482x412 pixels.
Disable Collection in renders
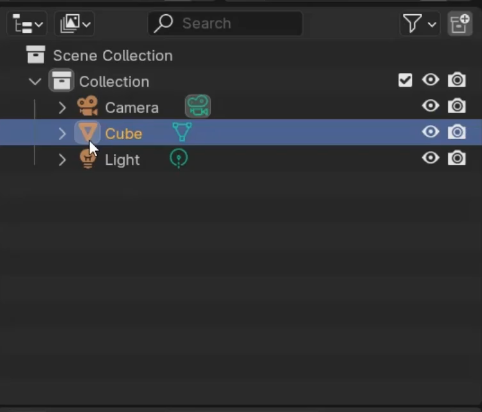[x=457, y=80]
